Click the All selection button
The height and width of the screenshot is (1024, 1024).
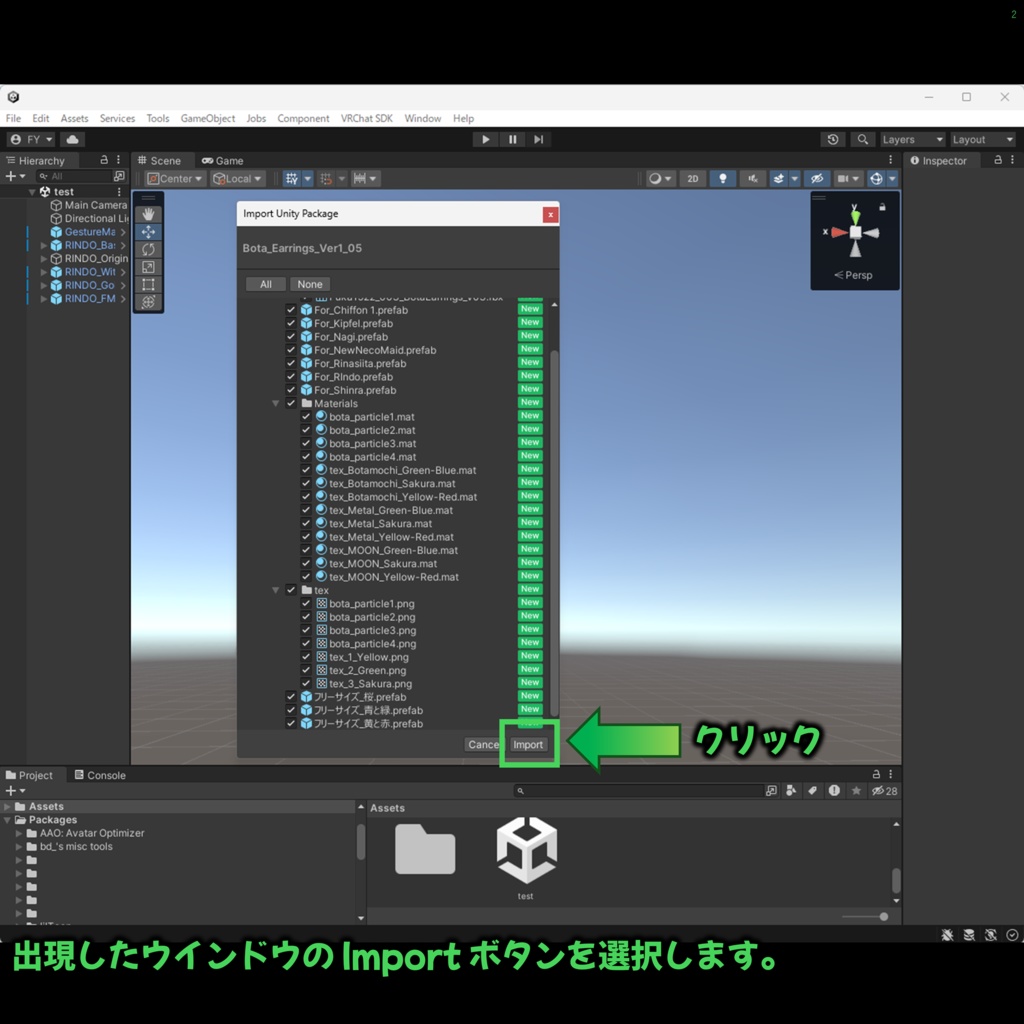pyautogui.click(x=266, y=284)
